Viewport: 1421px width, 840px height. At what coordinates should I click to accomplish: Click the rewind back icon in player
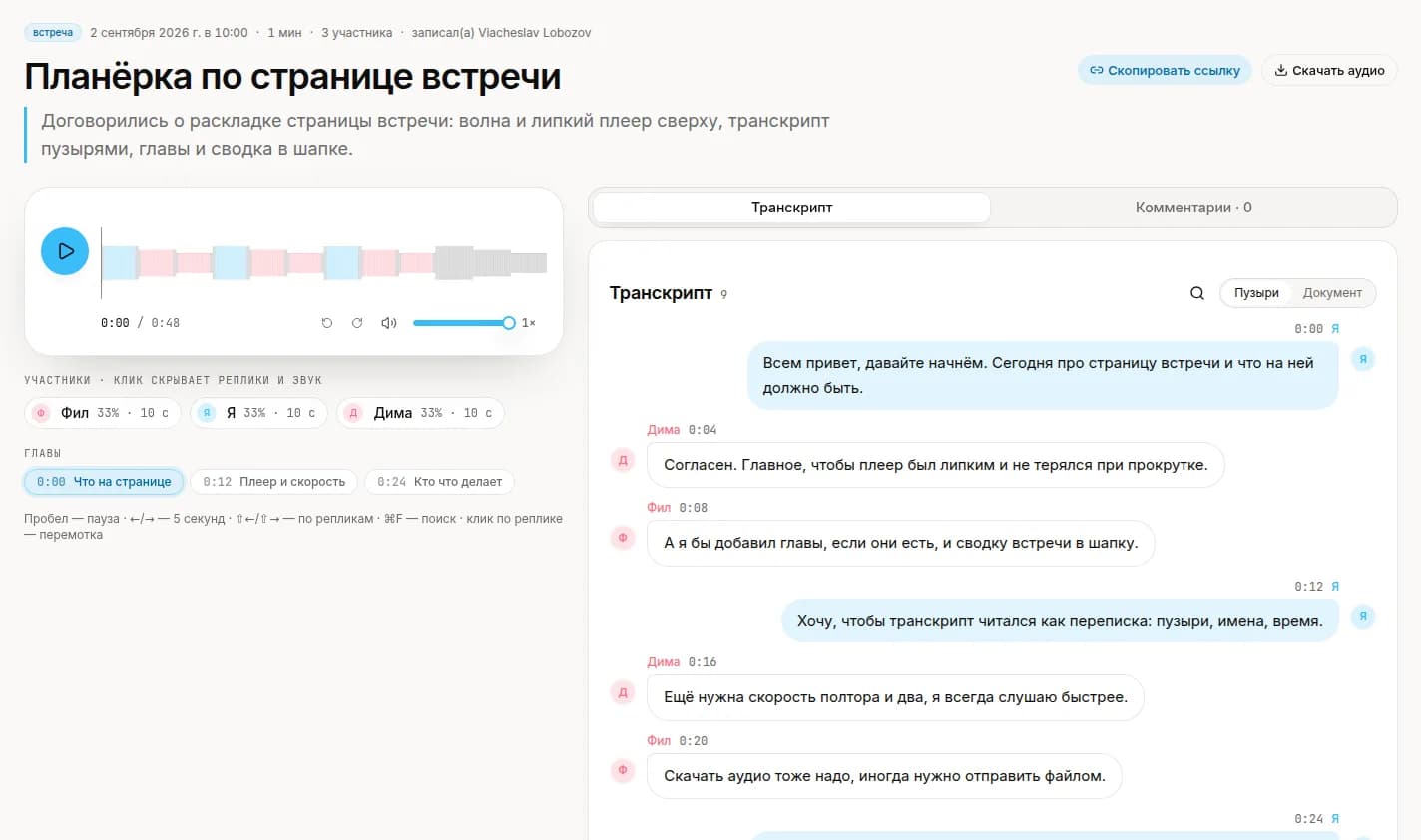pyautogui.click(x=326, y=323)
